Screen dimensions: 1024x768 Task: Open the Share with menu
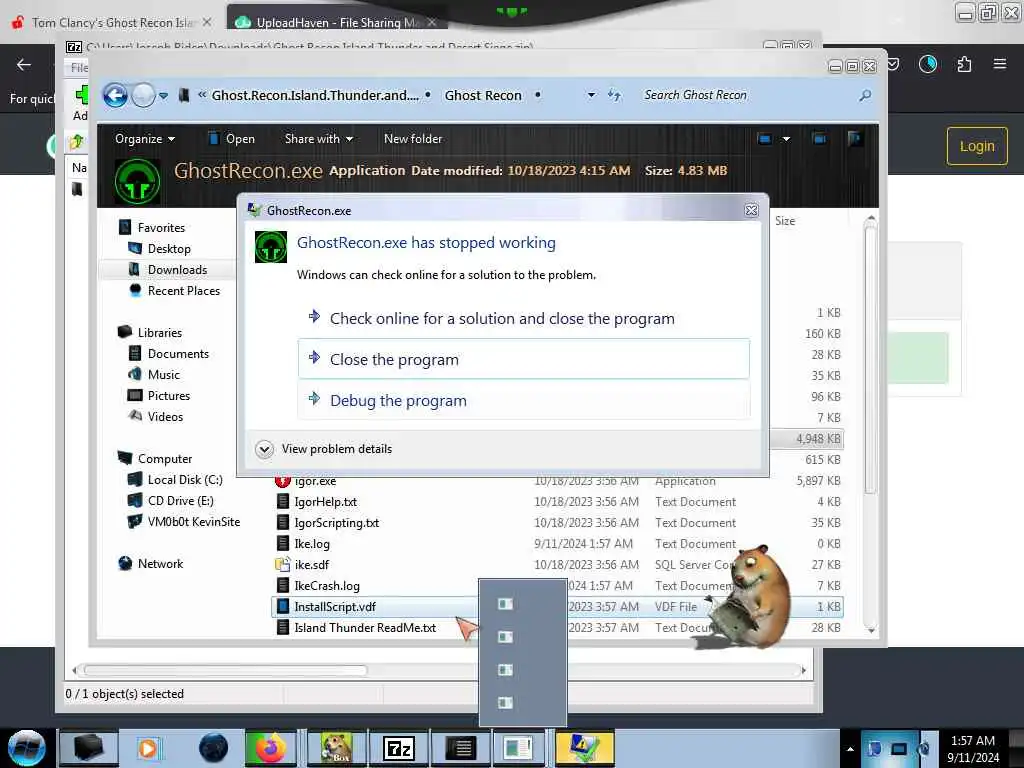[x=319, y=139]
